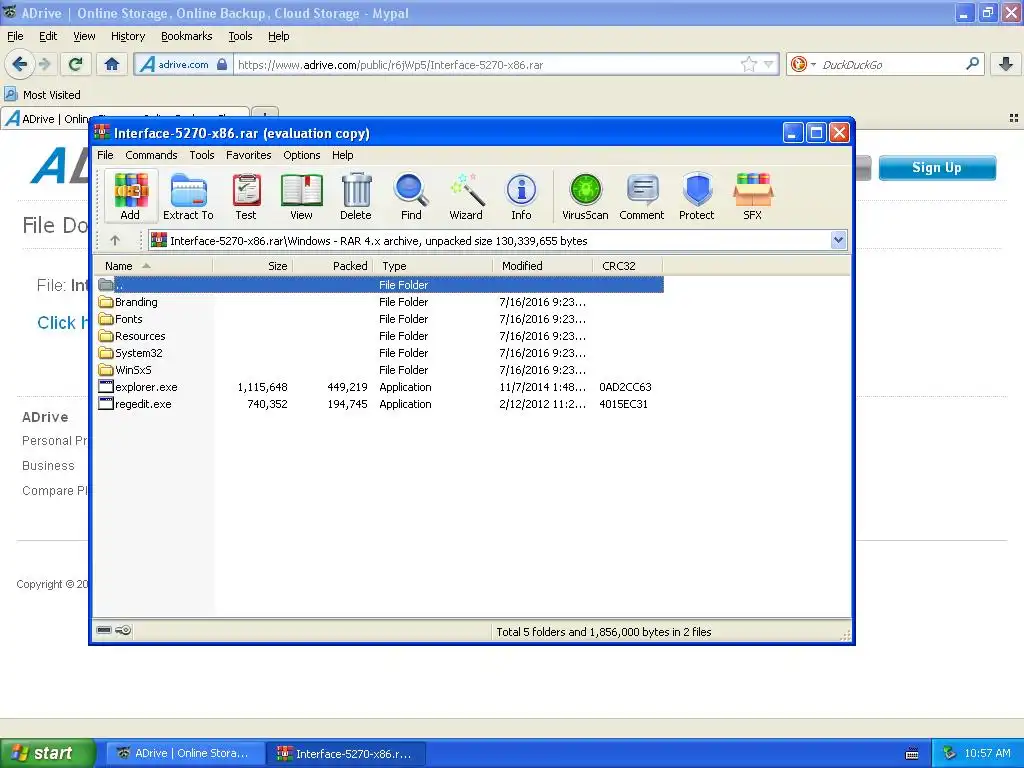This screenshot has height=768, width=1024.
Task: Sort by the Packed column header
Action: pyautogui.click(x=333, y=266)
